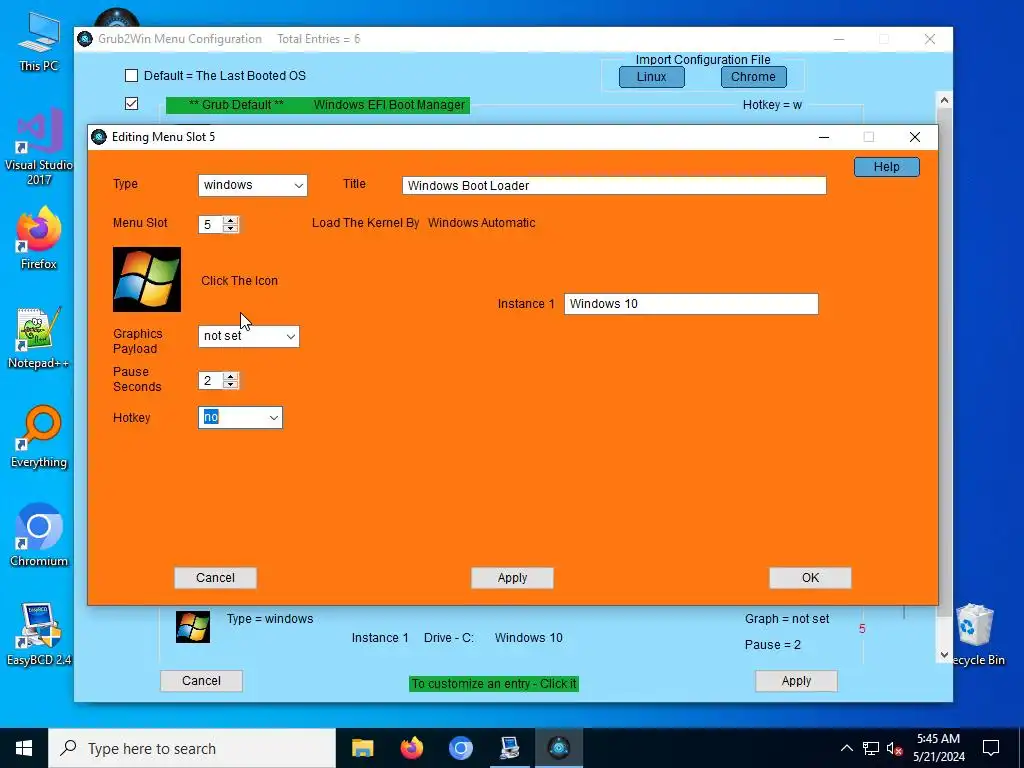Increase the Pause Seconds value
Screen dimensions: 1024x768
230,376
